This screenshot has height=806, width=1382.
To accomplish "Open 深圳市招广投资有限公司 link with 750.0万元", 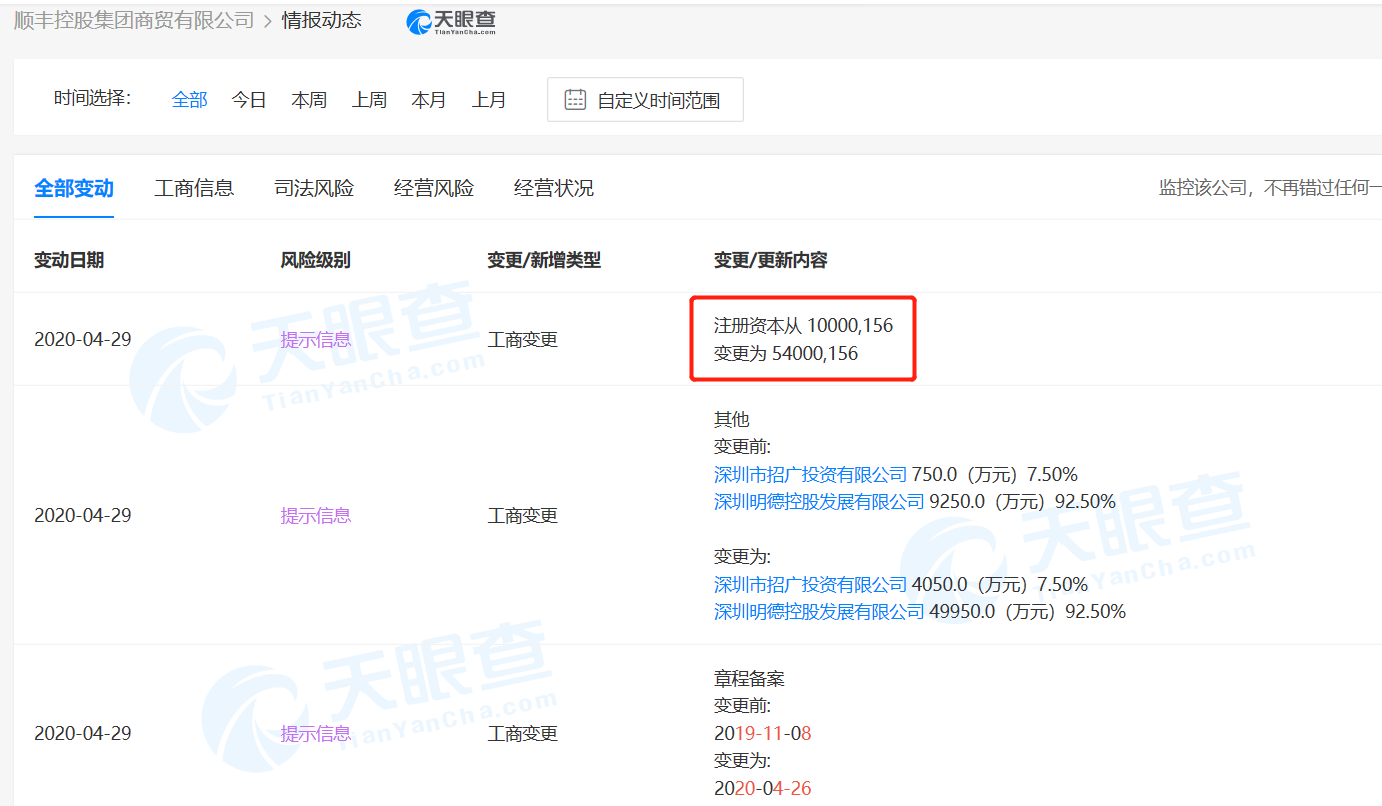I will click(x=810, y=474).
